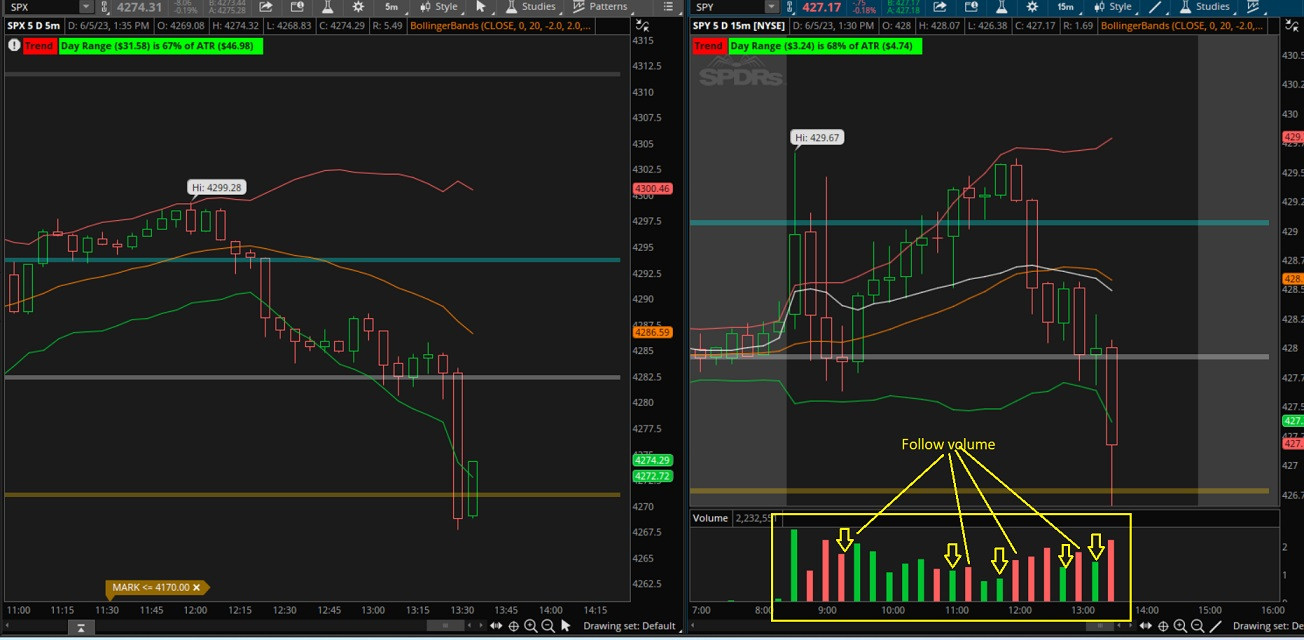Click the 4286.59 orange price tag on SPX axis

[x=651, y=332]
